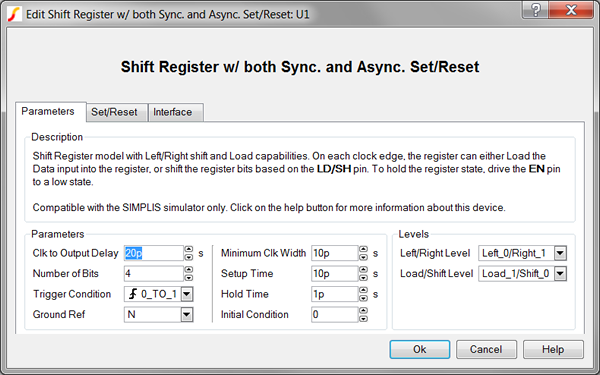Confirm settings with the Ok button

420,349
